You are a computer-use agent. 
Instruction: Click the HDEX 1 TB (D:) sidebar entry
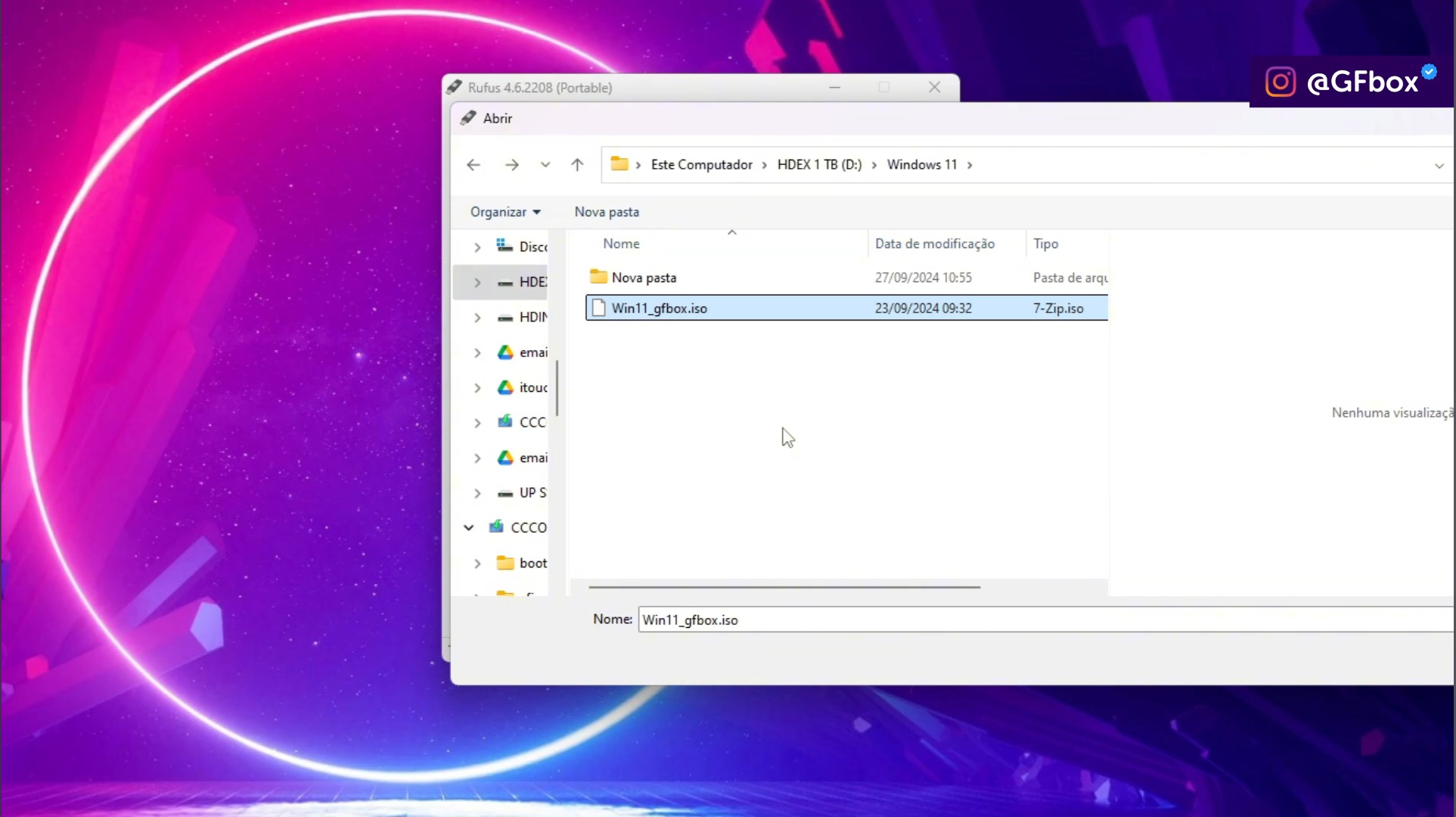click(532, 281)
